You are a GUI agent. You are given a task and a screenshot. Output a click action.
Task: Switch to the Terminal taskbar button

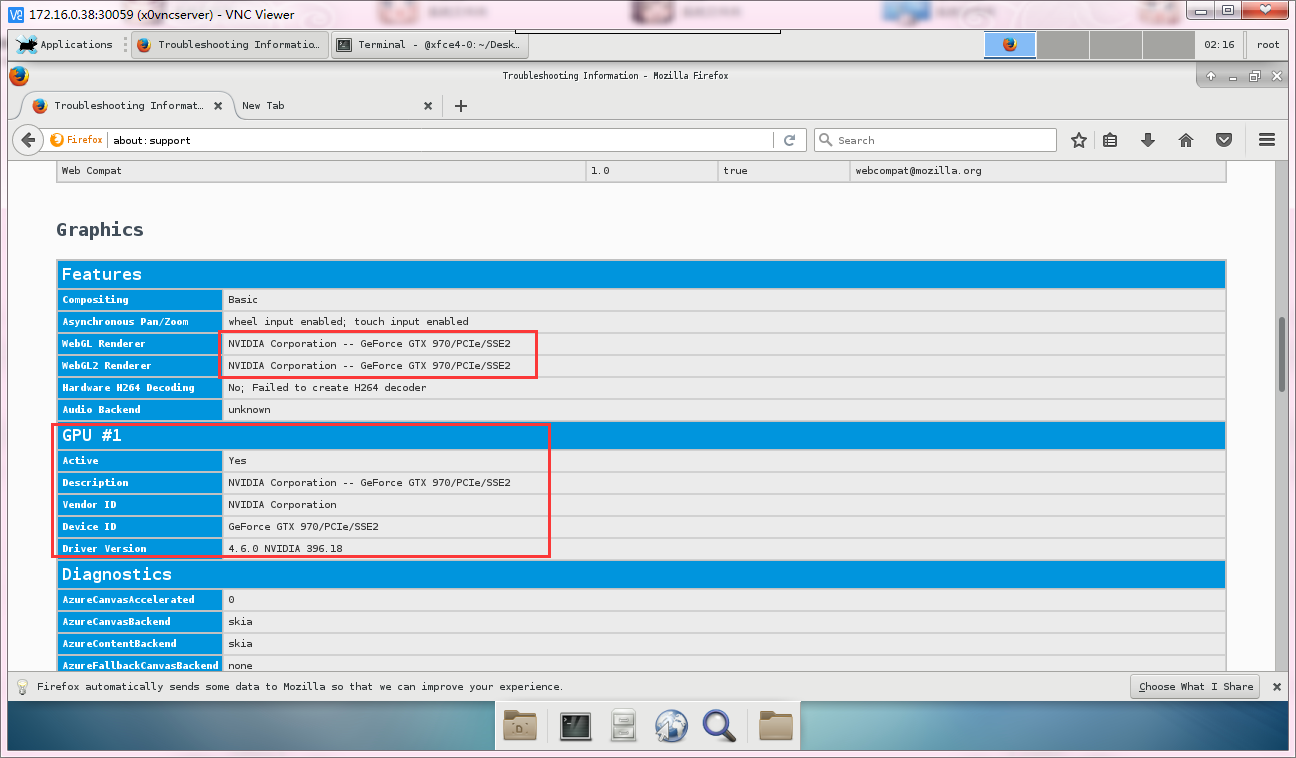tap(430, 45)
